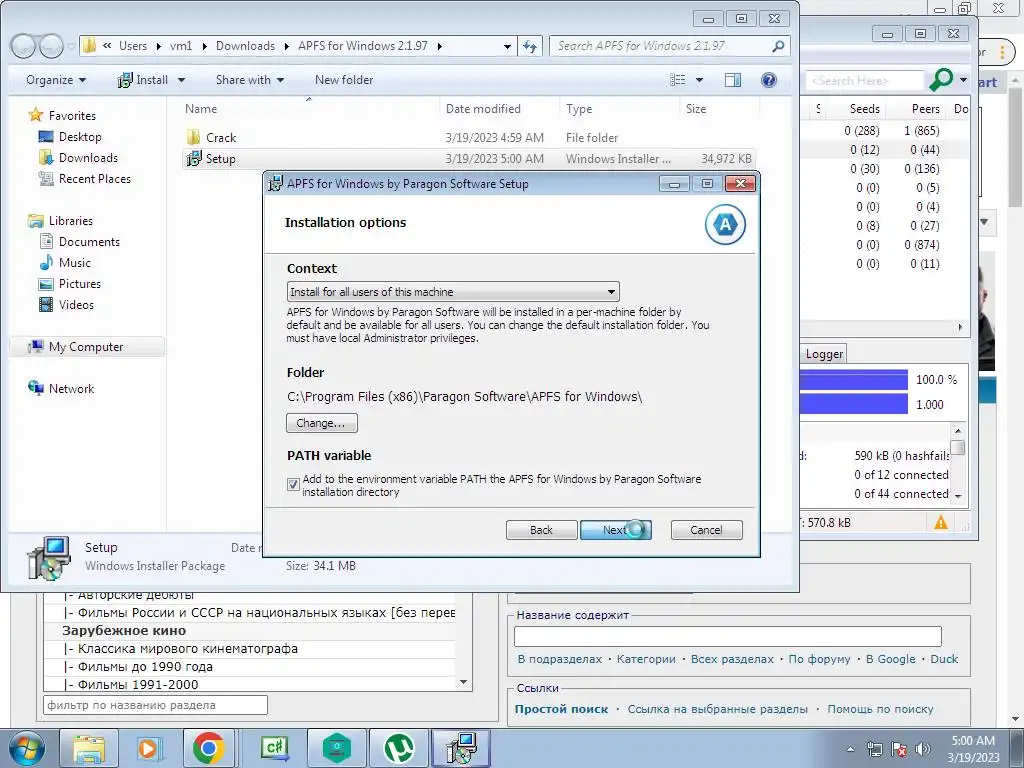The height and width of the screenshot is (768, 1024).
Task: Open Chrome from the taskbar
Action: pos(208,748)
